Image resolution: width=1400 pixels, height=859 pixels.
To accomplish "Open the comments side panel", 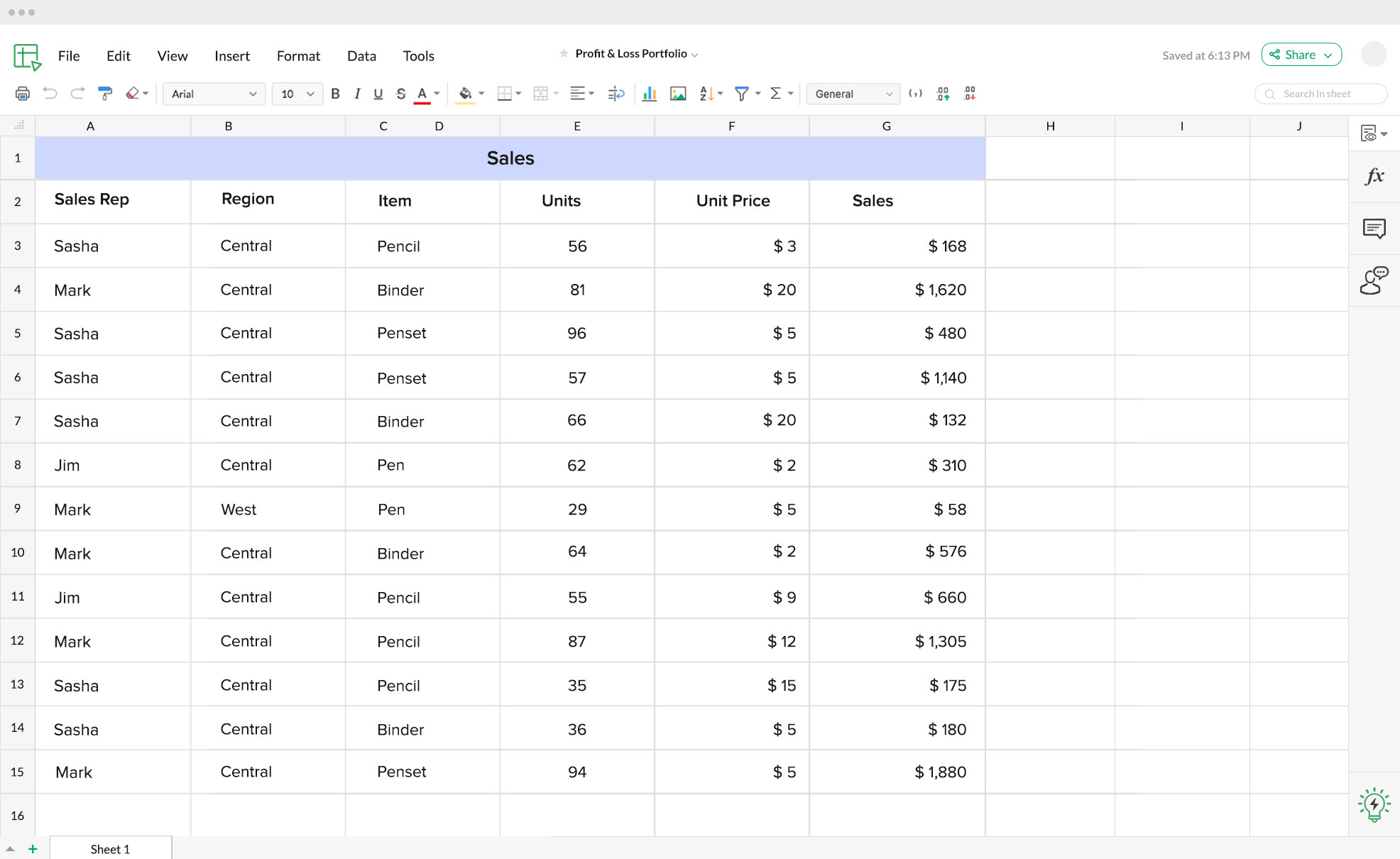I will [x=1374, y=229].
